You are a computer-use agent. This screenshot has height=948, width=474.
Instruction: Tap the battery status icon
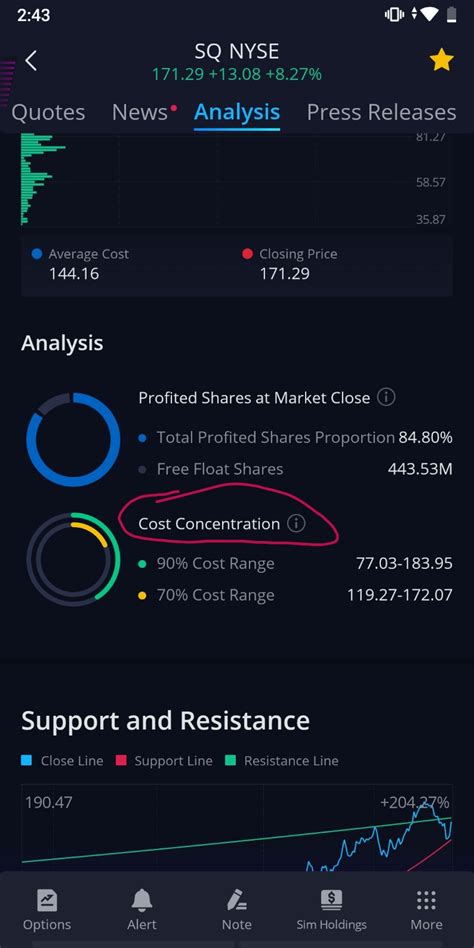point(451,15)
